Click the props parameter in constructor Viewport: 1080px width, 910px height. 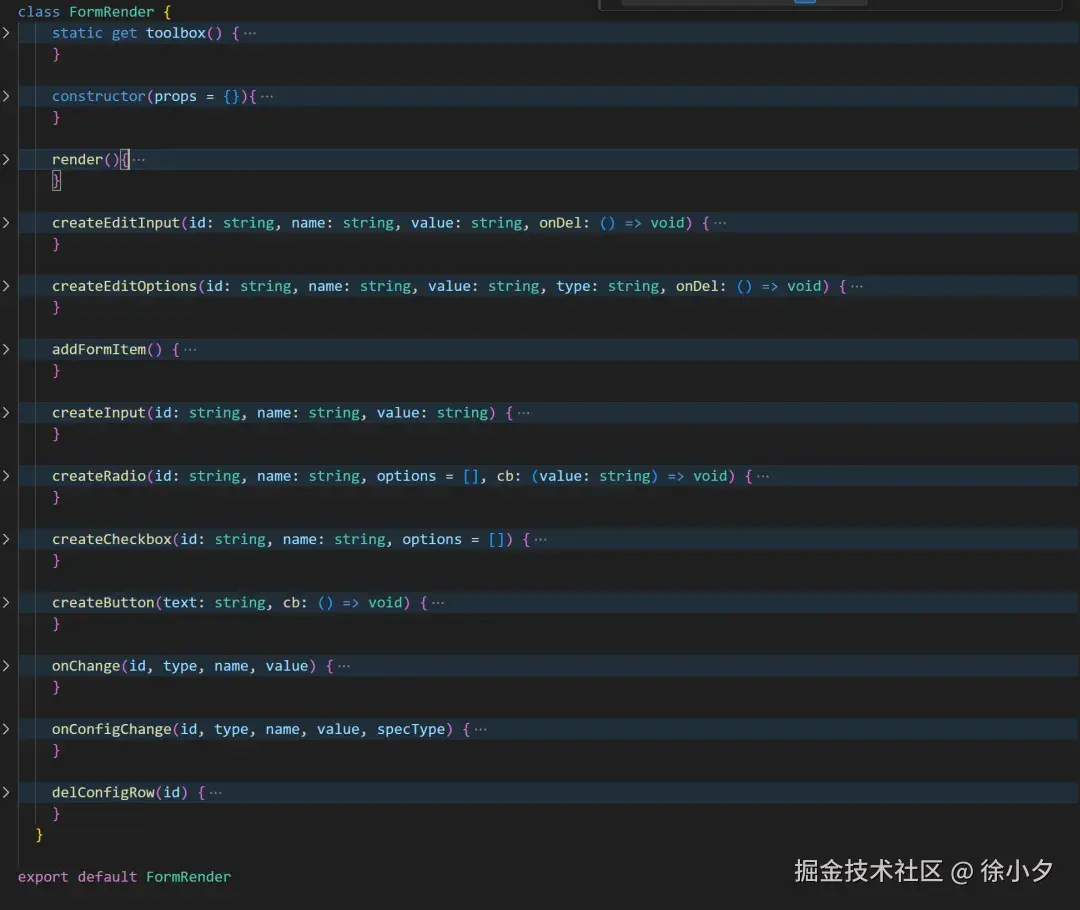click(x=176, y=96)
